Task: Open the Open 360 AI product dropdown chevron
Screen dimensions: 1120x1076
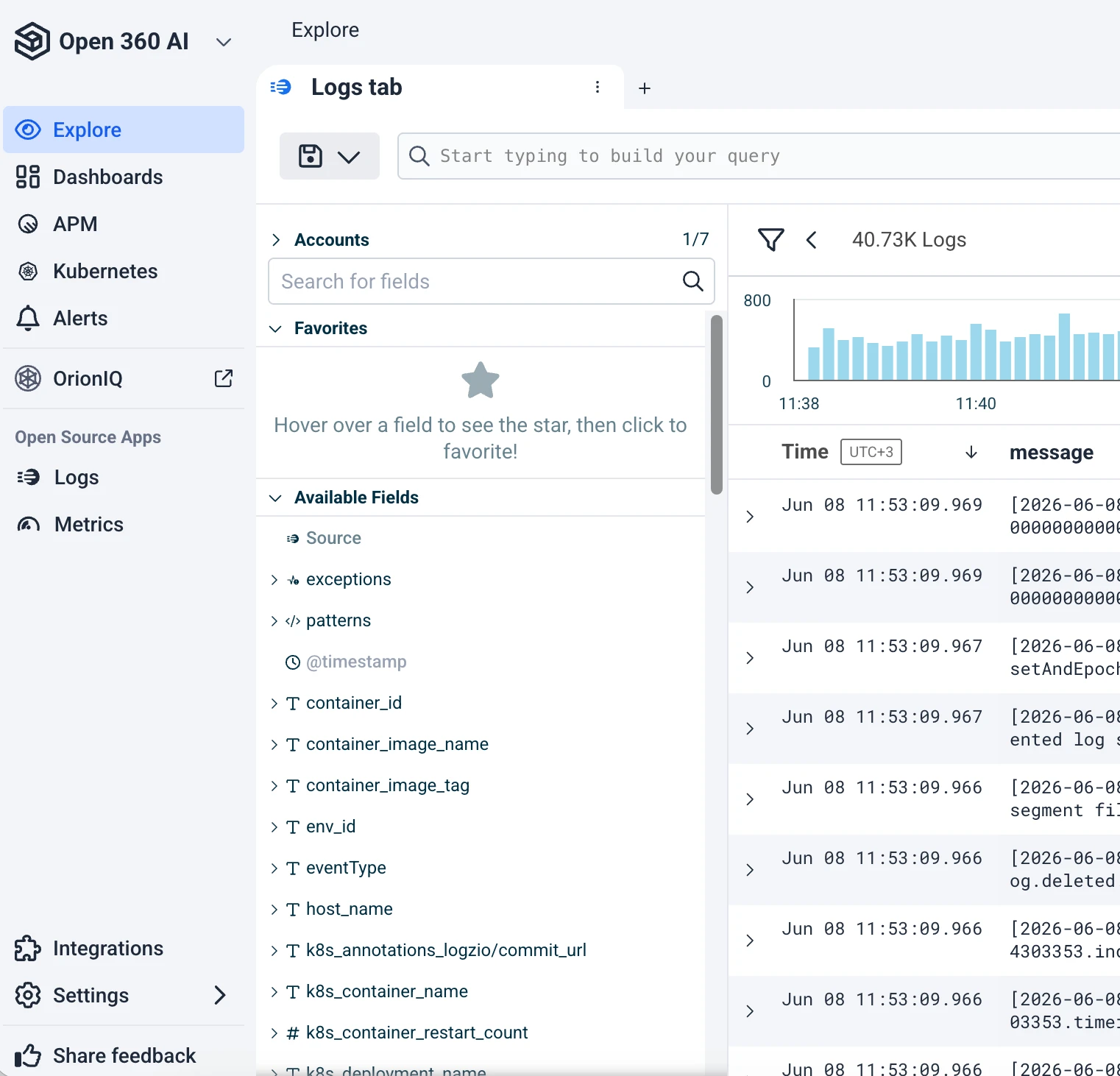Action: click(224, 42)
